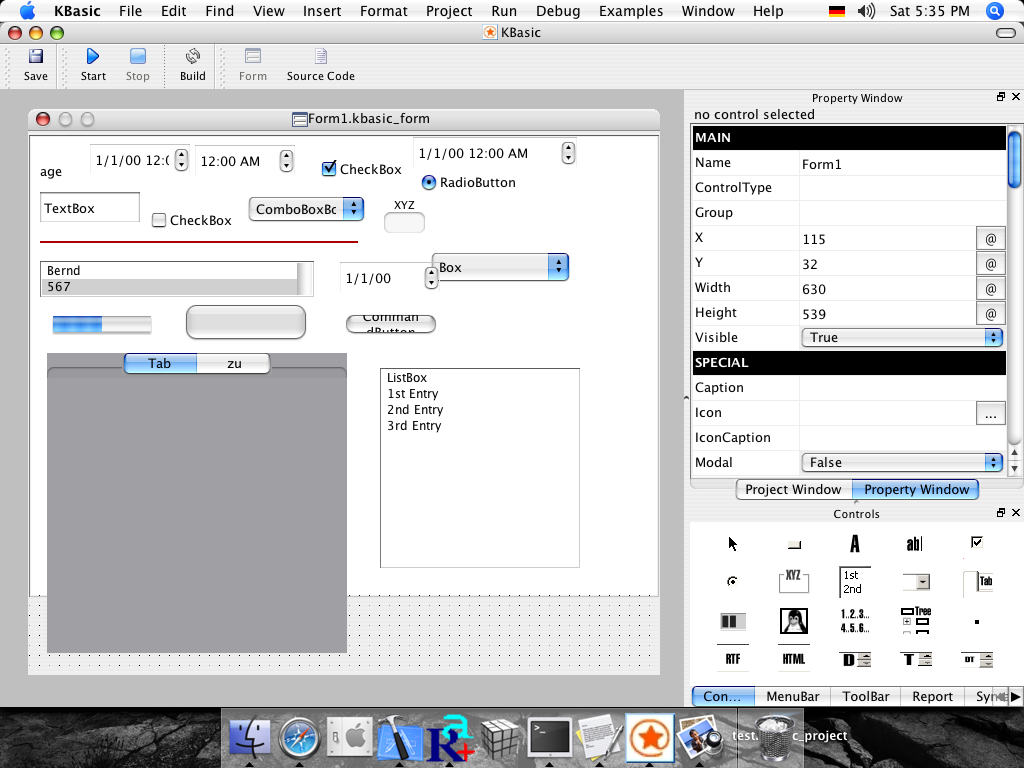Tick the unchecked CheckBox beside TextBox
The width and height of the screenshot is (1024, 768).
pos(159,220)
